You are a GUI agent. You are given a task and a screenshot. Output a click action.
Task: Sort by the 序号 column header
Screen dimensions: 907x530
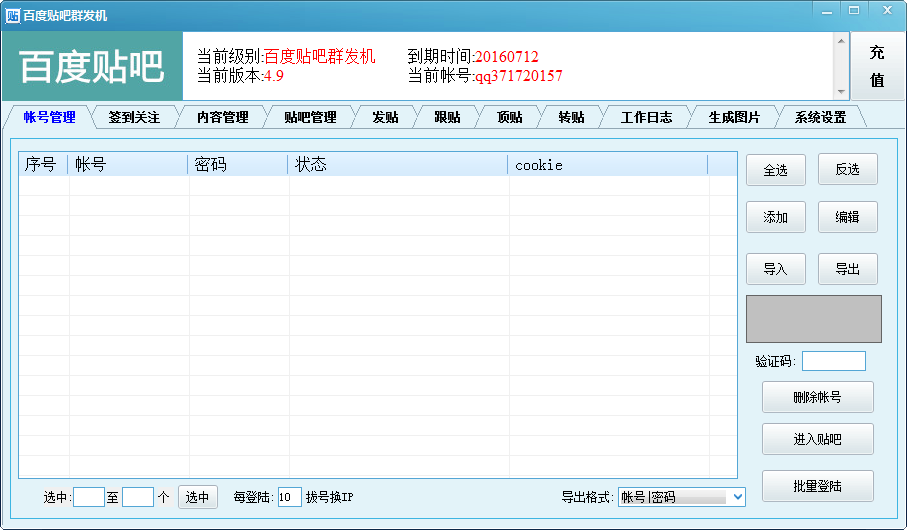point(43,165)
